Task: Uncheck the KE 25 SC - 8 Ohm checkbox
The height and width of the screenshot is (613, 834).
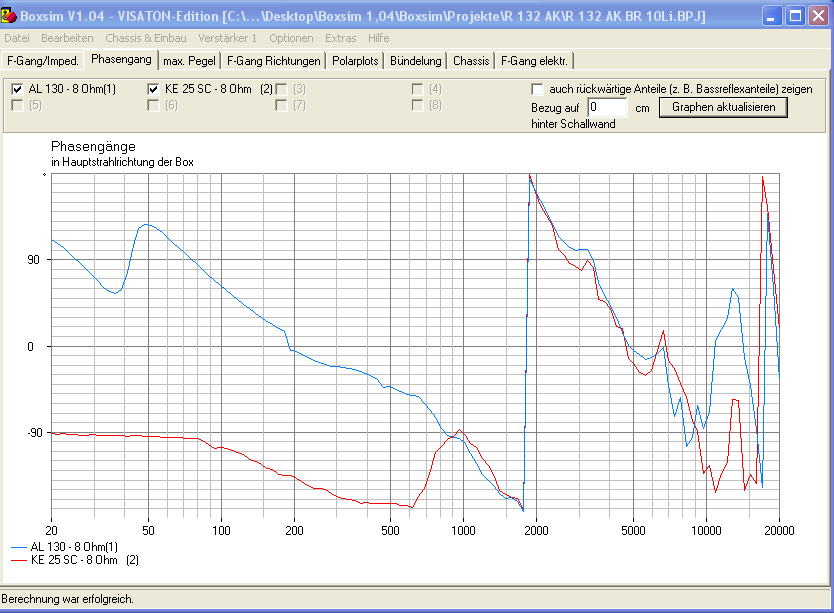Action: tap(153, 89)
